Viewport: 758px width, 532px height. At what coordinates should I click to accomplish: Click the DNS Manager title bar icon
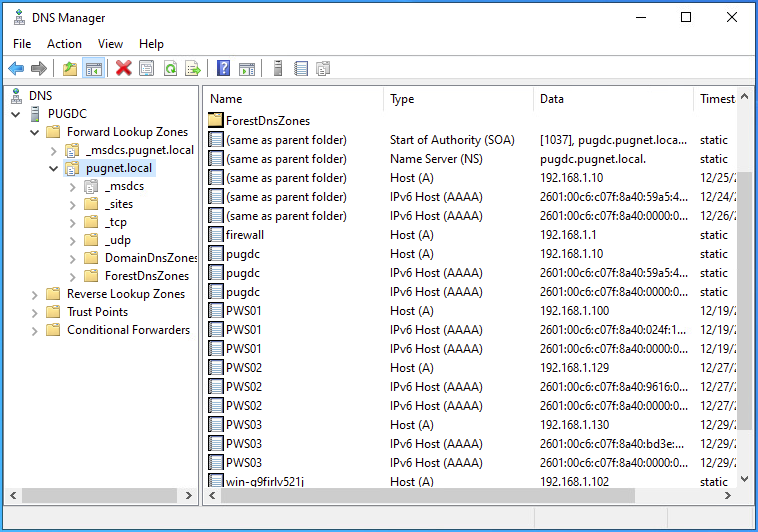[19, 18]
